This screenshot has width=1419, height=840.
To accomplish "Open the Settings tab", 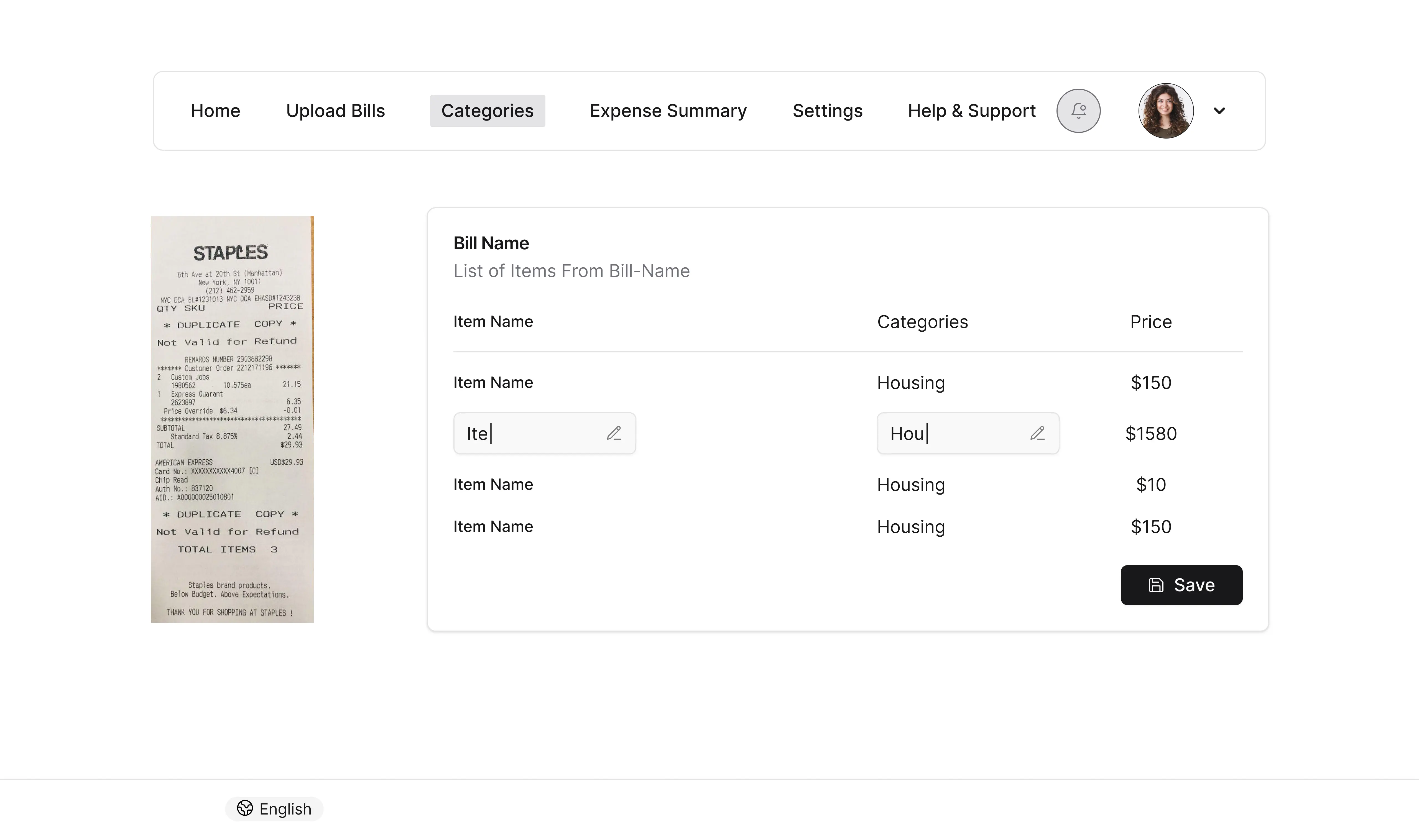I will click(827, 111).
